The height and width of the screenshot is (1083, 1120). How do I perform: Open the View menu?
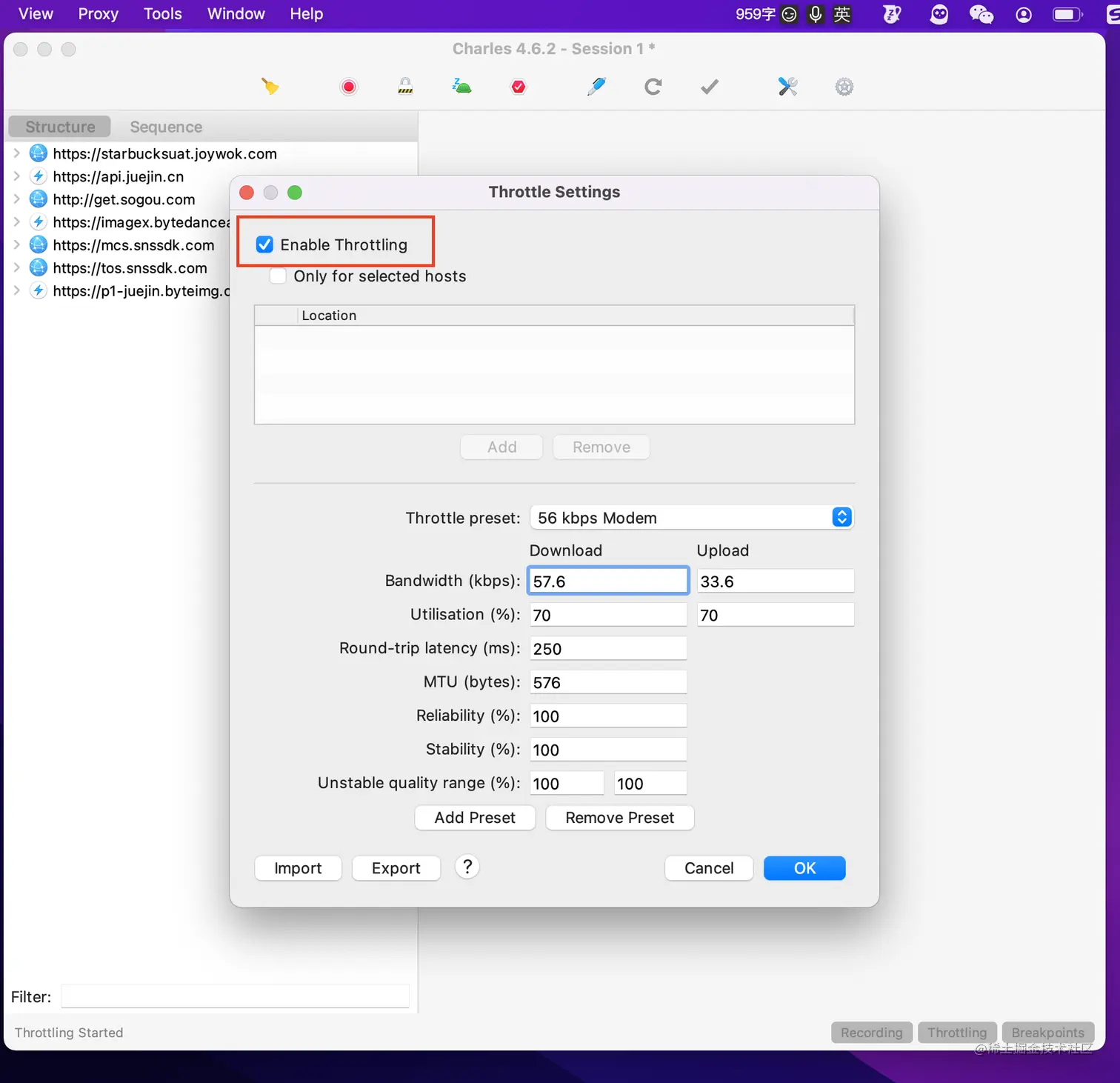tap(36, 14)
